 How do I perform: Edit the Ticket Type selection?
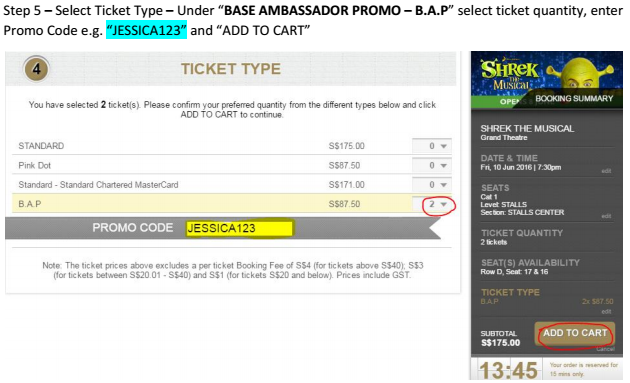pyautogui.click(x=606, y=311)
